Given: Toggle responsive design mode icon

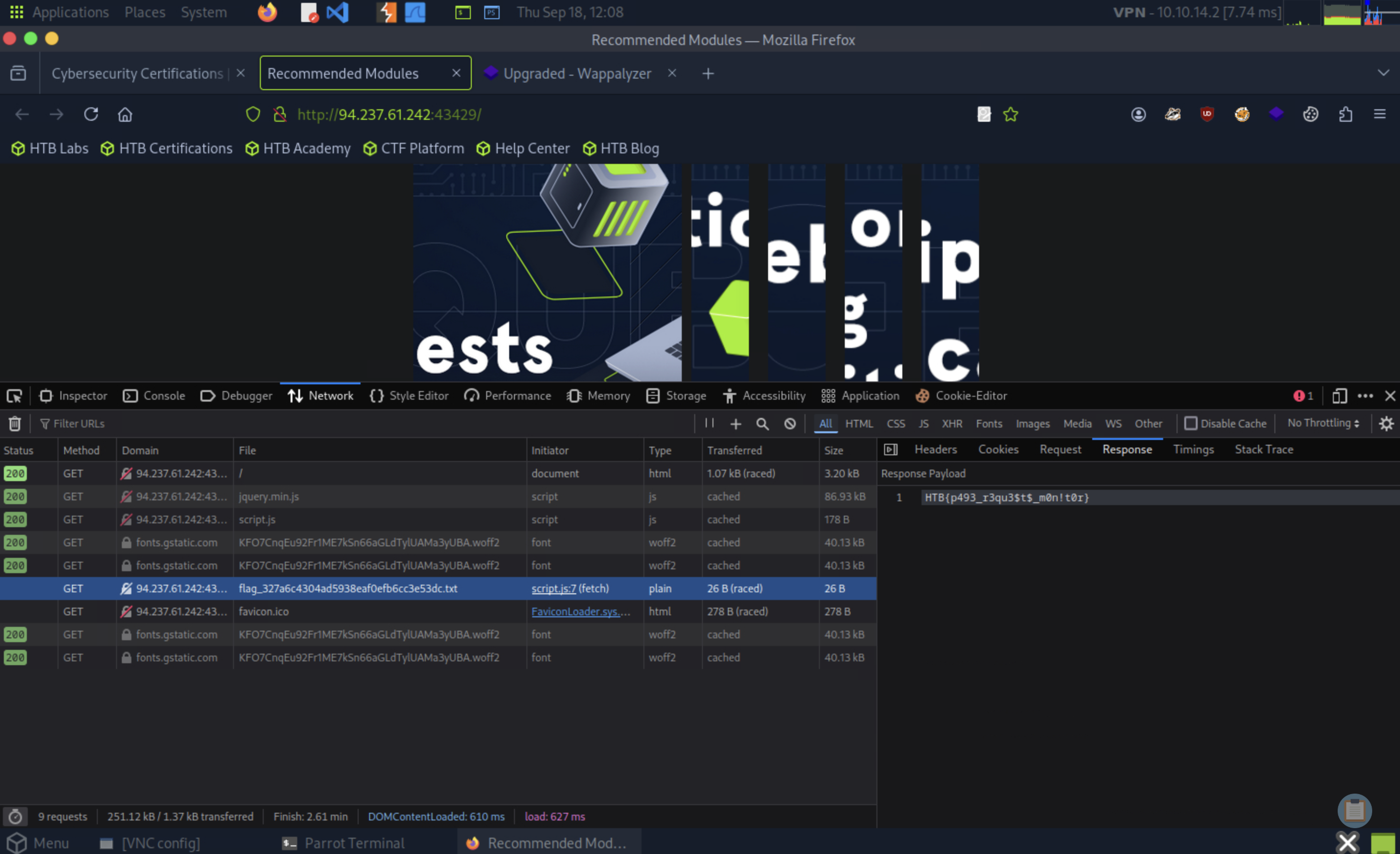Looking at the screenshot, I should coord(1339,396).
